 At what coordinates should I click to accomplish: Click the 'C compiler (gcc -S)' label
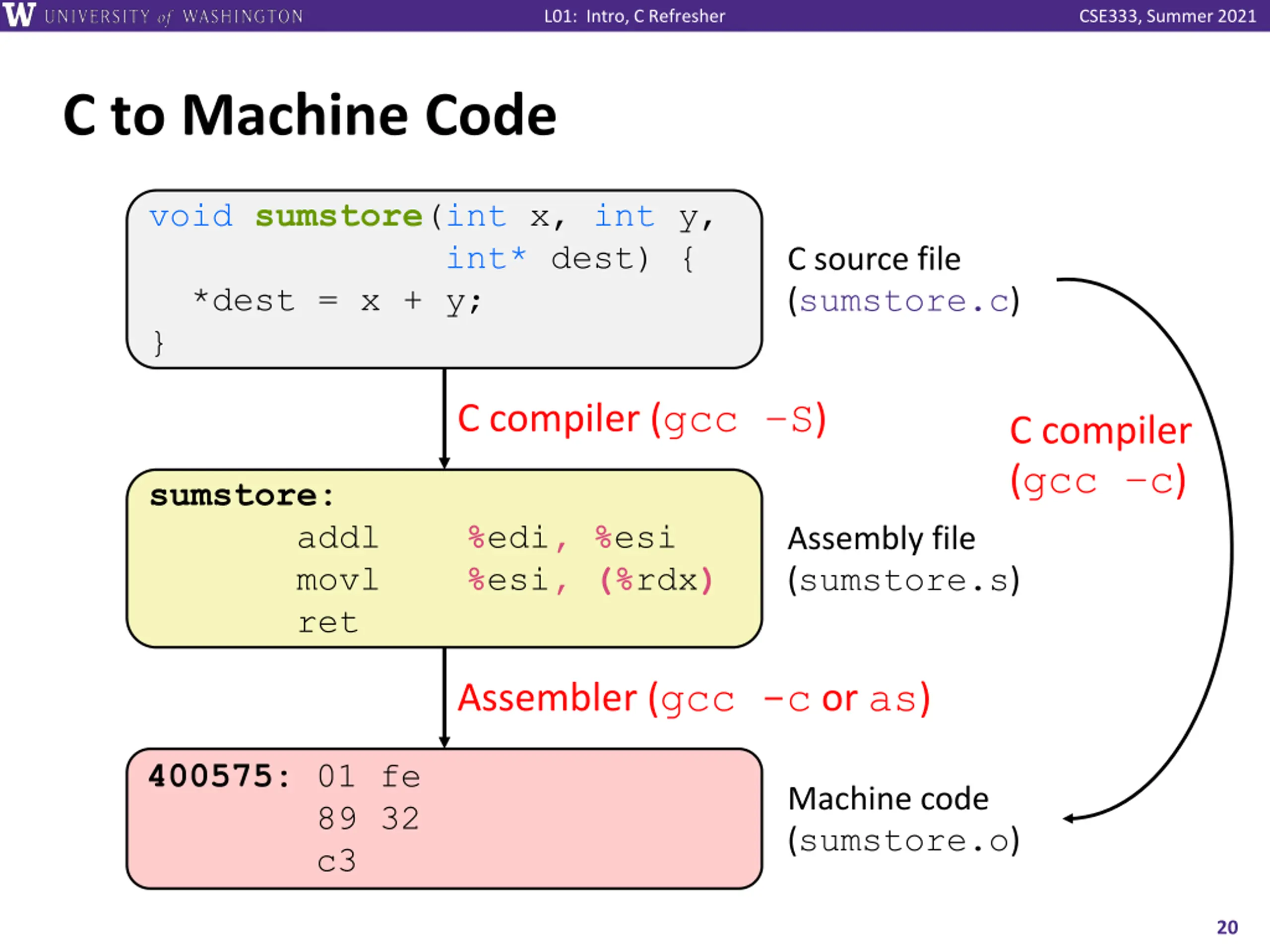pos(642,419)
